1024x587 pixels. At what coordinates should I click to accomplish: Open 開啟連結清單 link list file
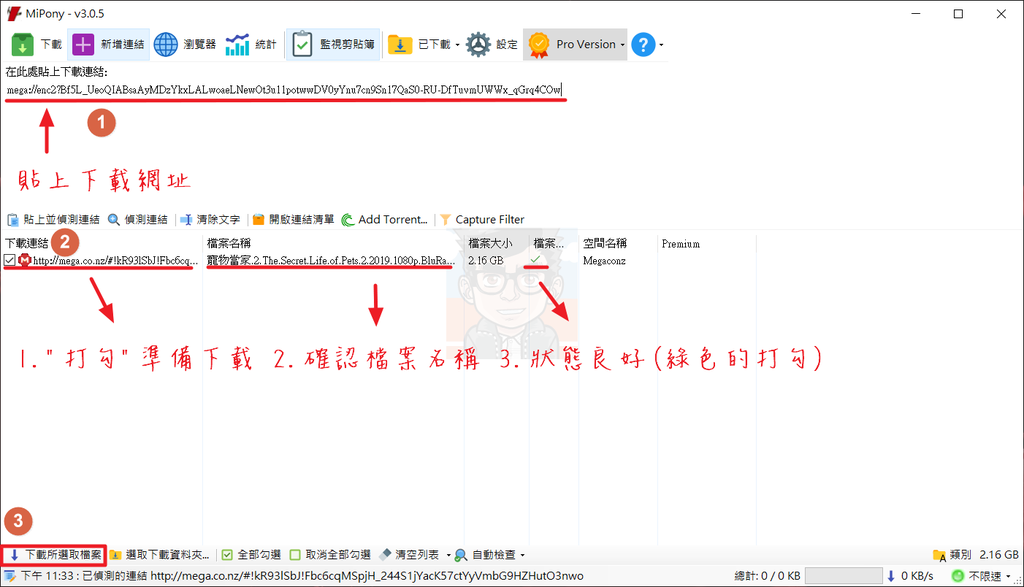click(x=293, y=219)
